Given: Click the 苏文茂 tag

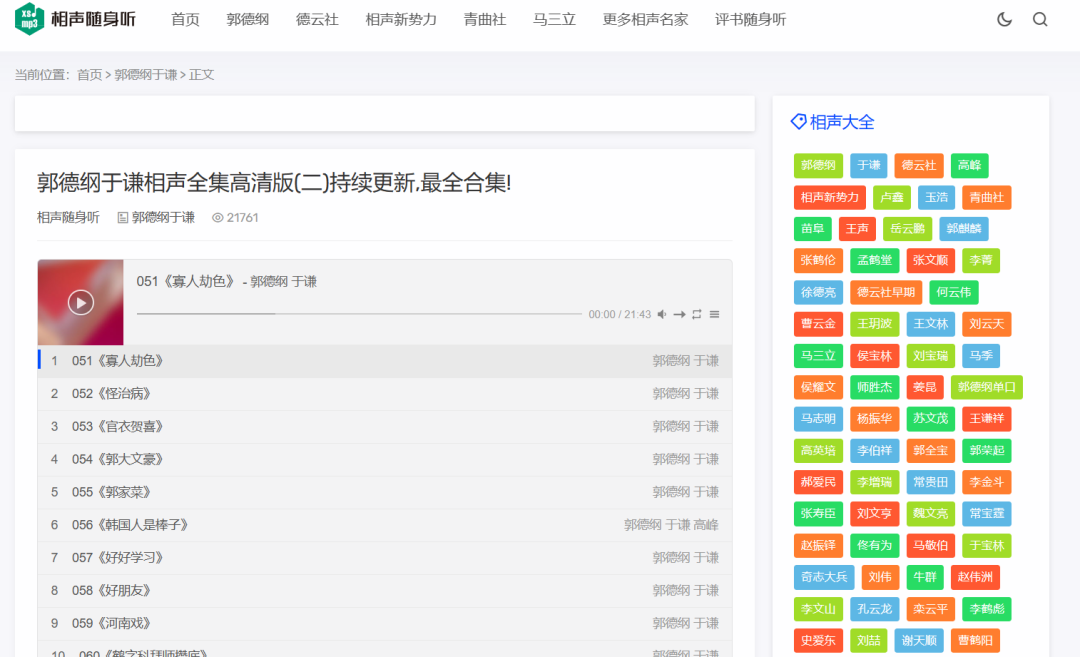Looking at the screenshot, I should pyautogui.click(x=931, y=419).
